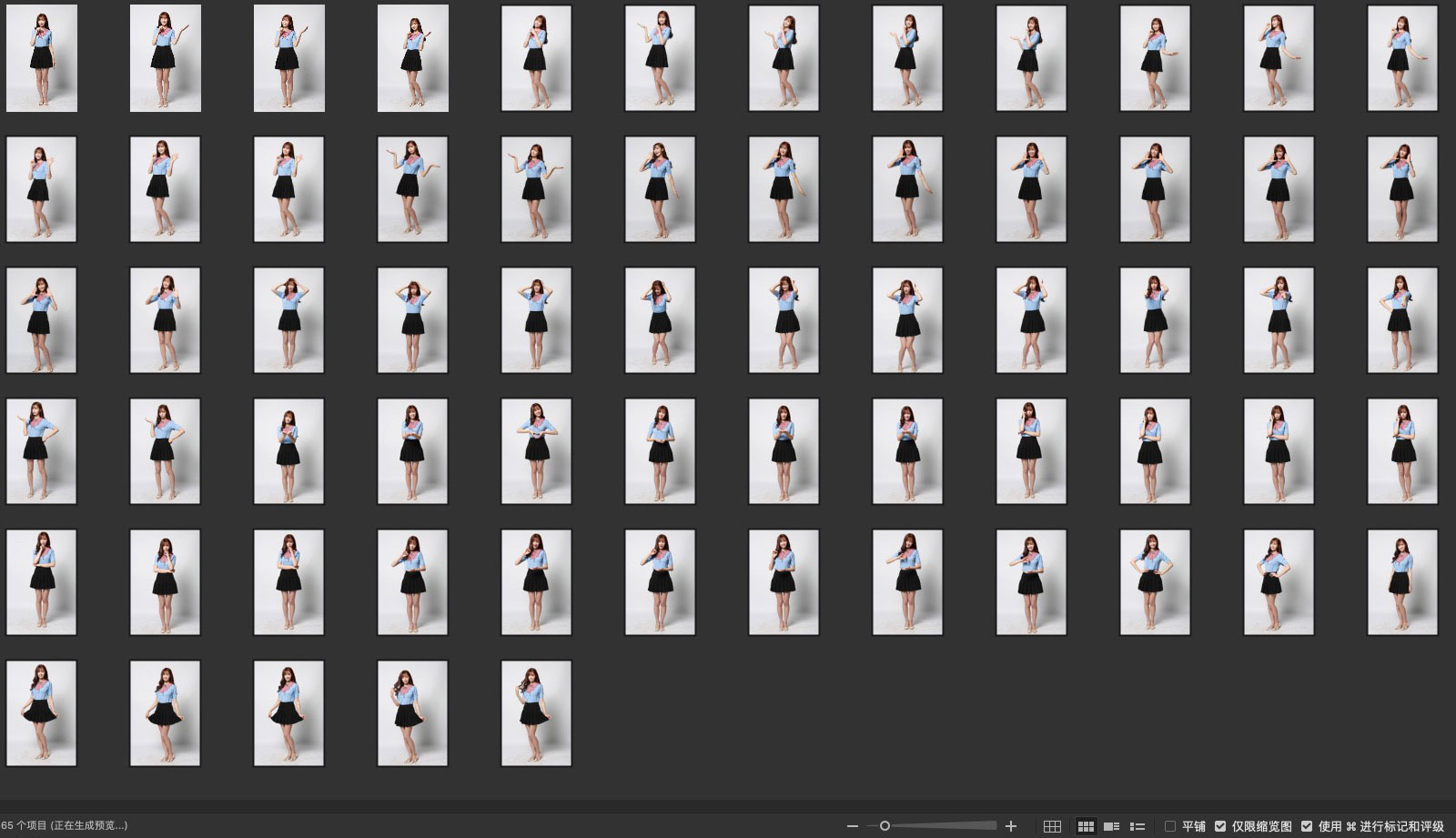The height and width of the screenshot is (838, 1456).
Task: Uncheck the 仅限缩览图 option
Action: click(1220, 826)
